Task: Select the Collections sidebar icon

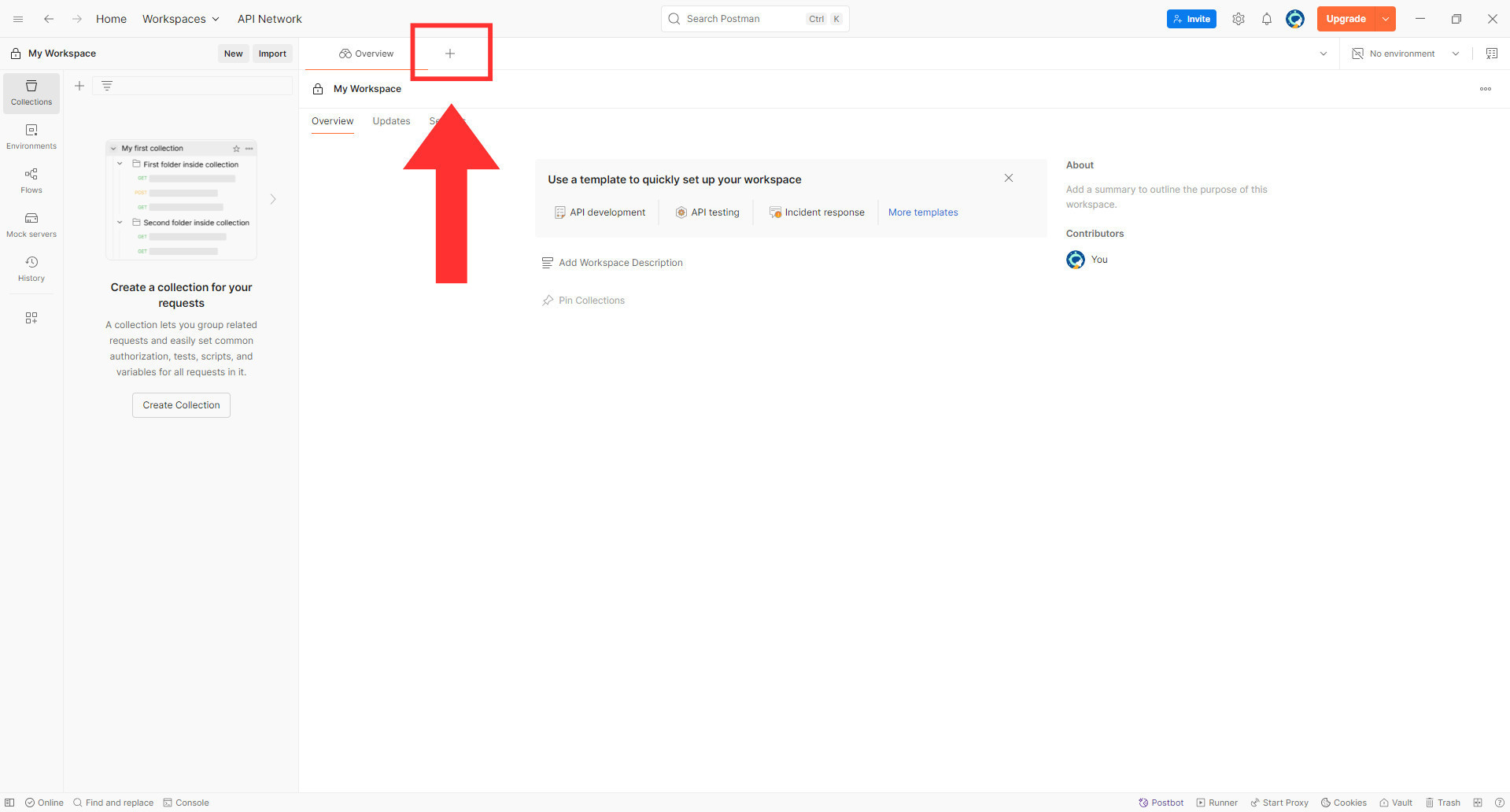Action: pos(31,93)
